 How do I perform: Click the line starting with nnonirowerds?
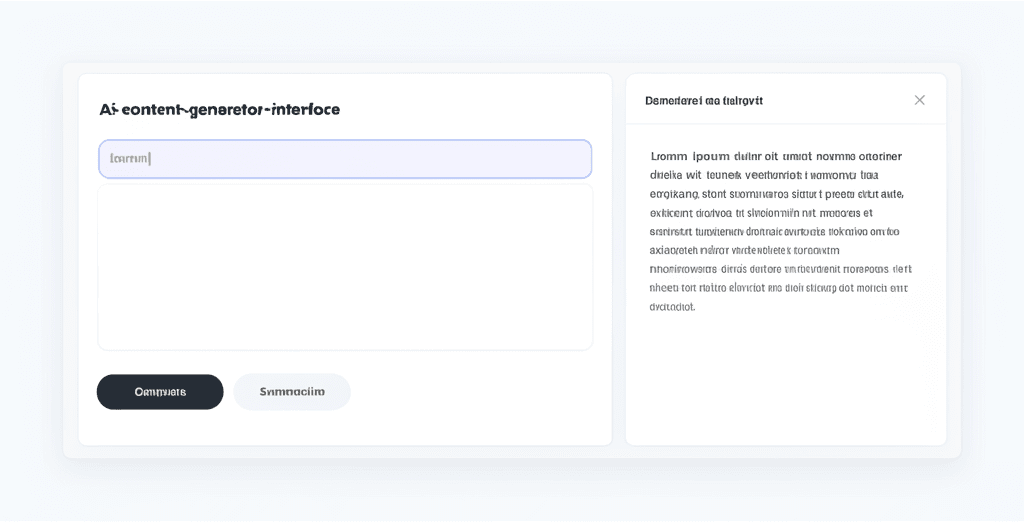780,269
